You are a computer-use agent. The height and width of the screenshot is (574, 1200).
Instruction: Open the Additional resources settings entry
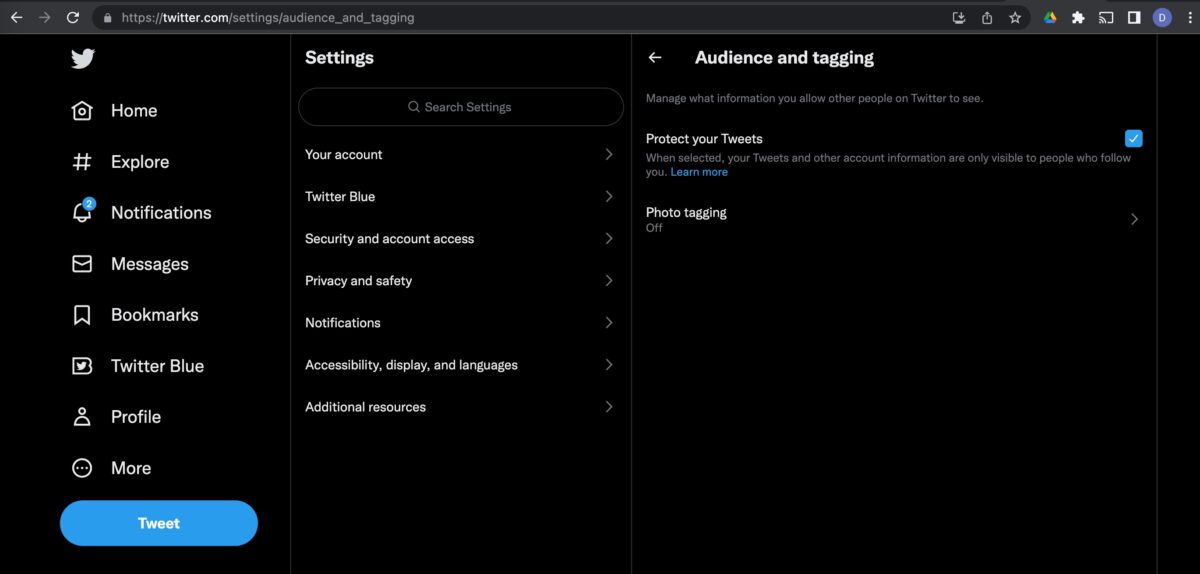pyautogui.click(x=461, y=406)
